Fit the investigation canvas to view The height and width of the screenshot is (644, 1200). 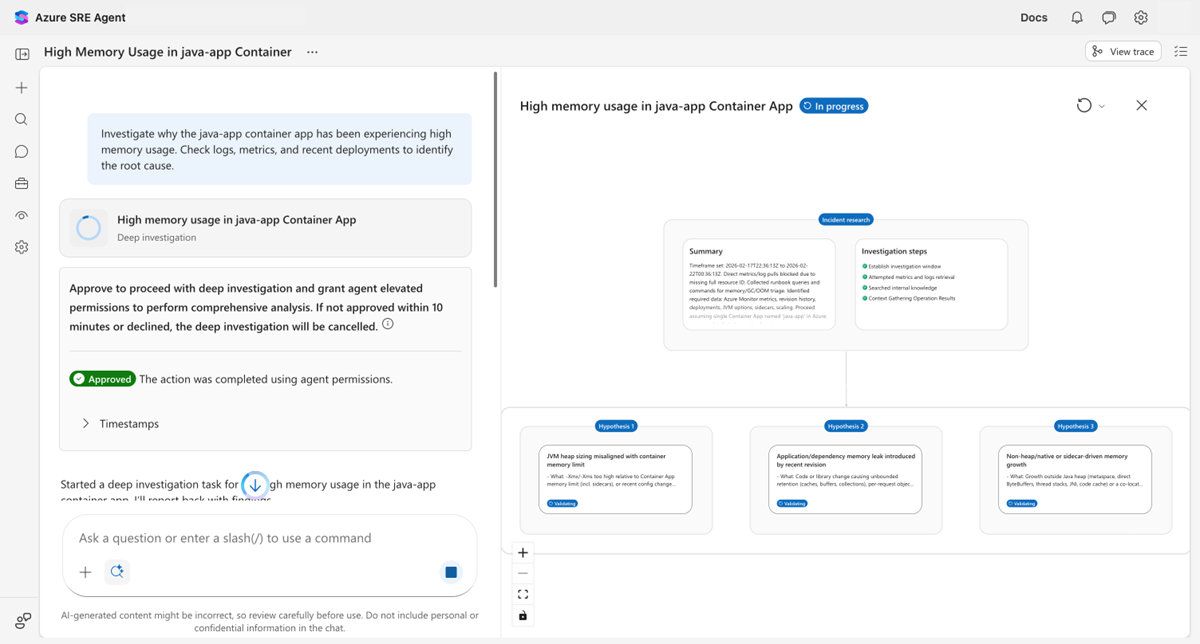(523, 595)
